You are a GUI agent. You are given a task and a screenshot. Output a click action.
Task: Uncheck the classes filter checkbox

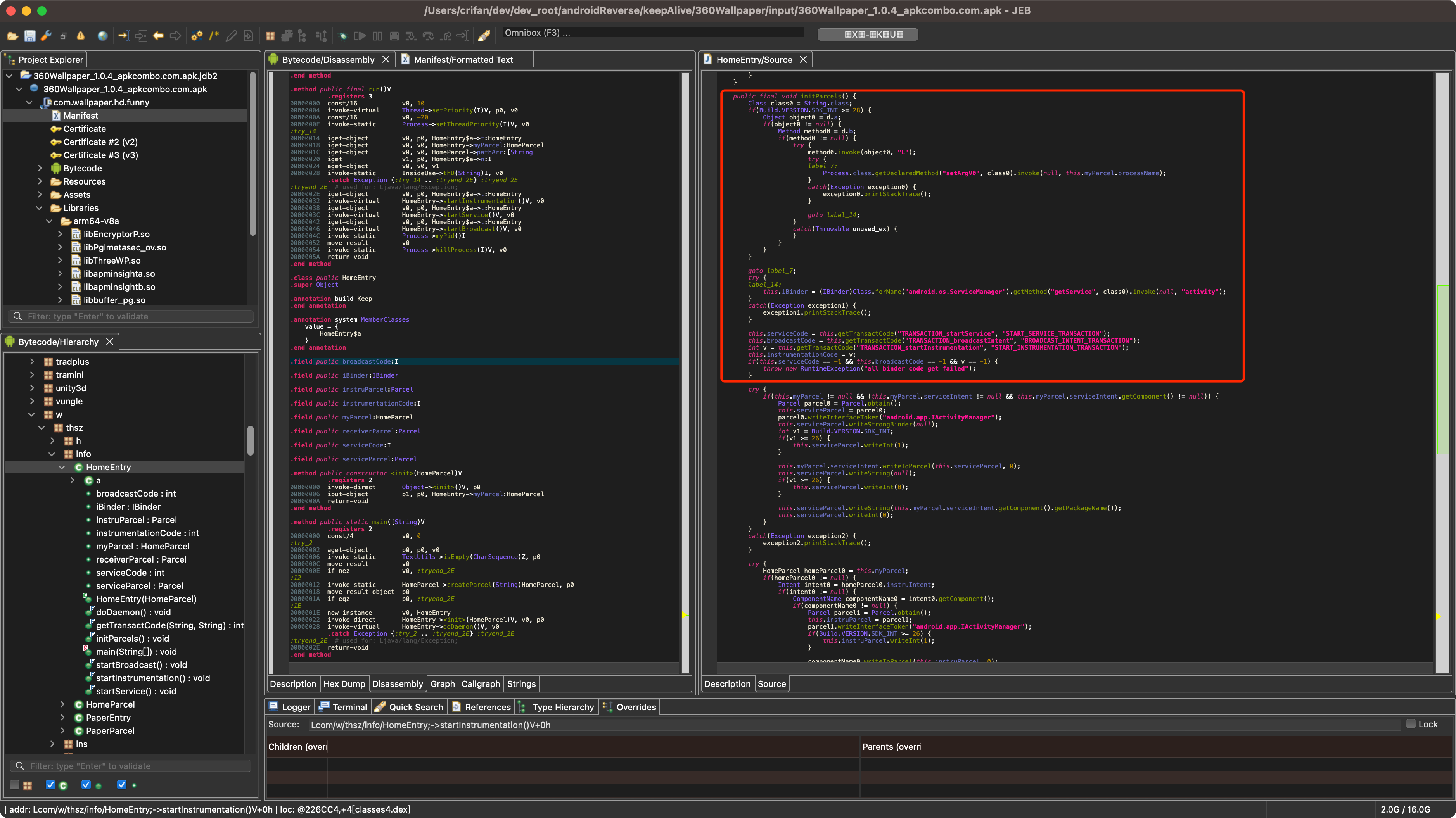coord(50,785)
